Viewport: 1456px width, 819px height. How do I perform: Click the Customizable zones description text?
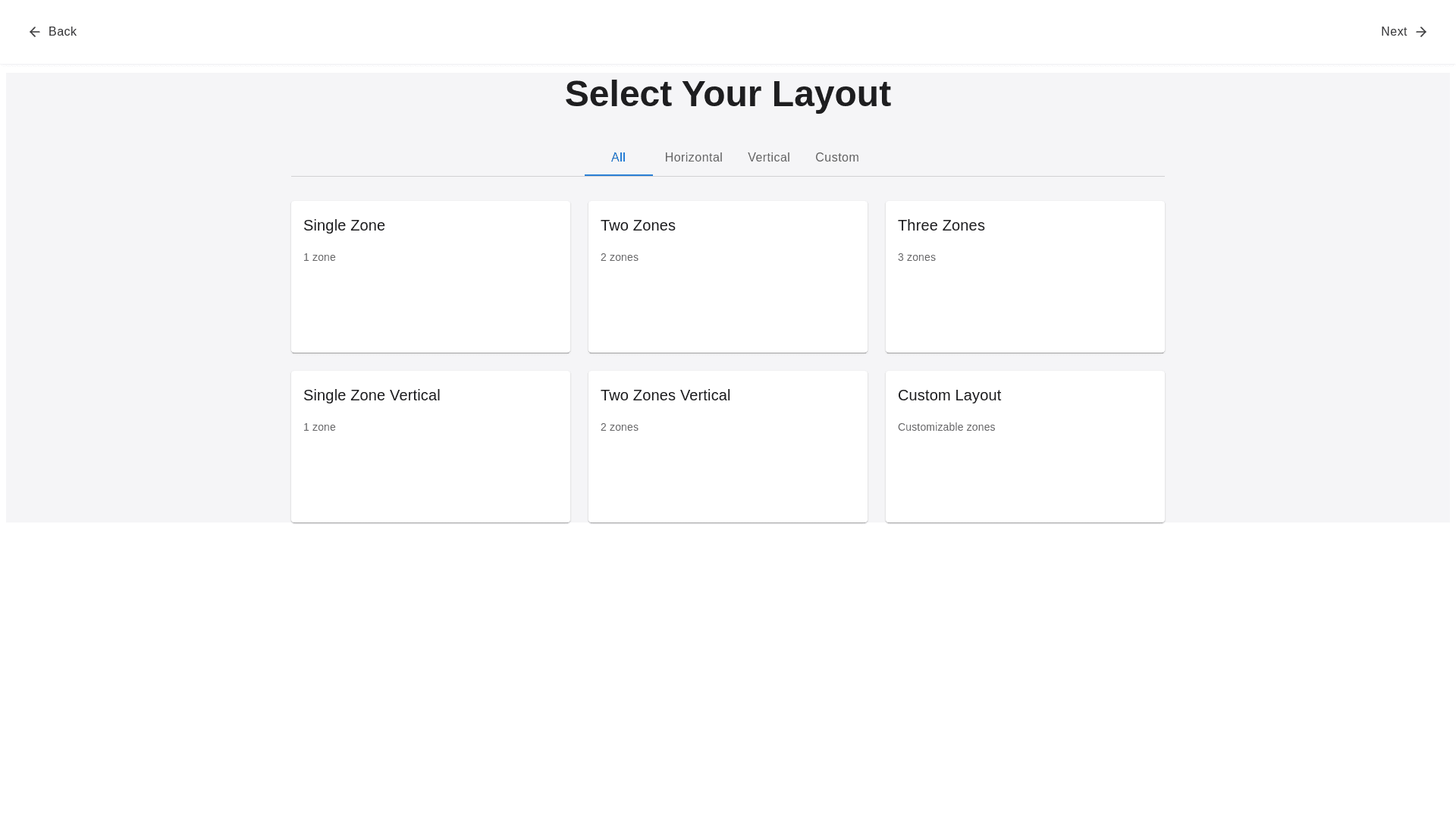point(946,427)
